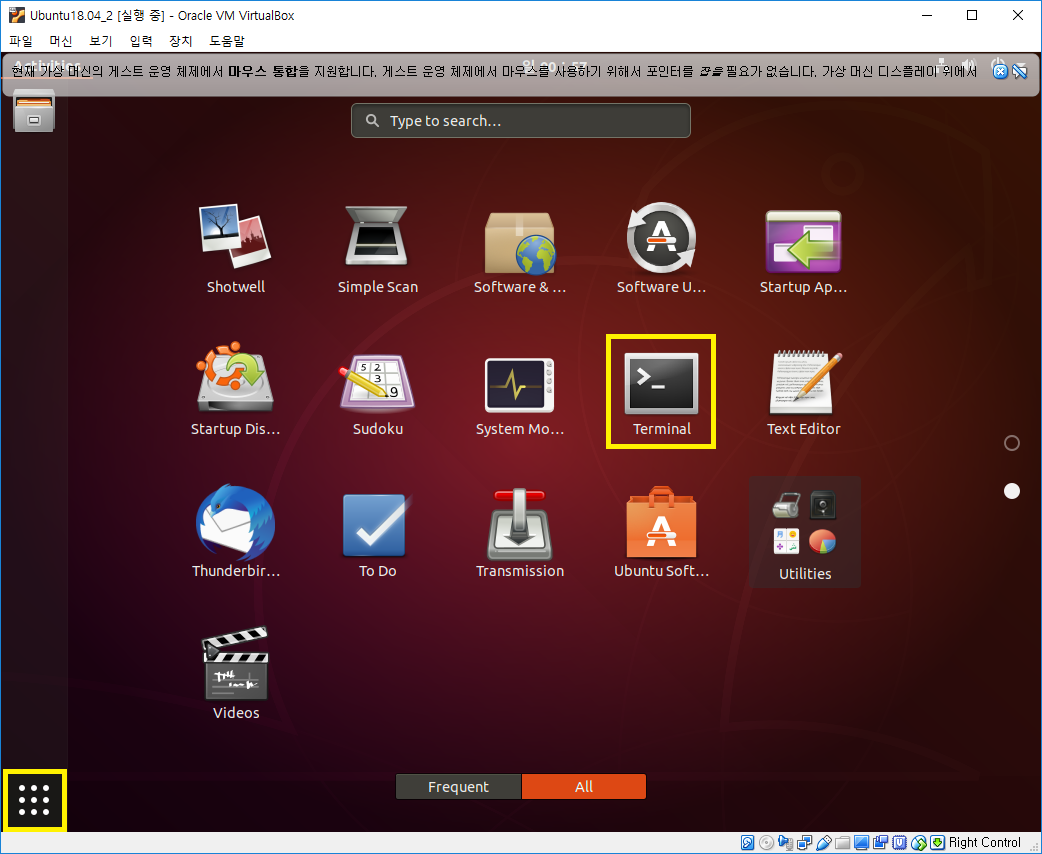Click the Type to search field
Viewport: 1042px width, 854px height.
(x=520, y=120)
